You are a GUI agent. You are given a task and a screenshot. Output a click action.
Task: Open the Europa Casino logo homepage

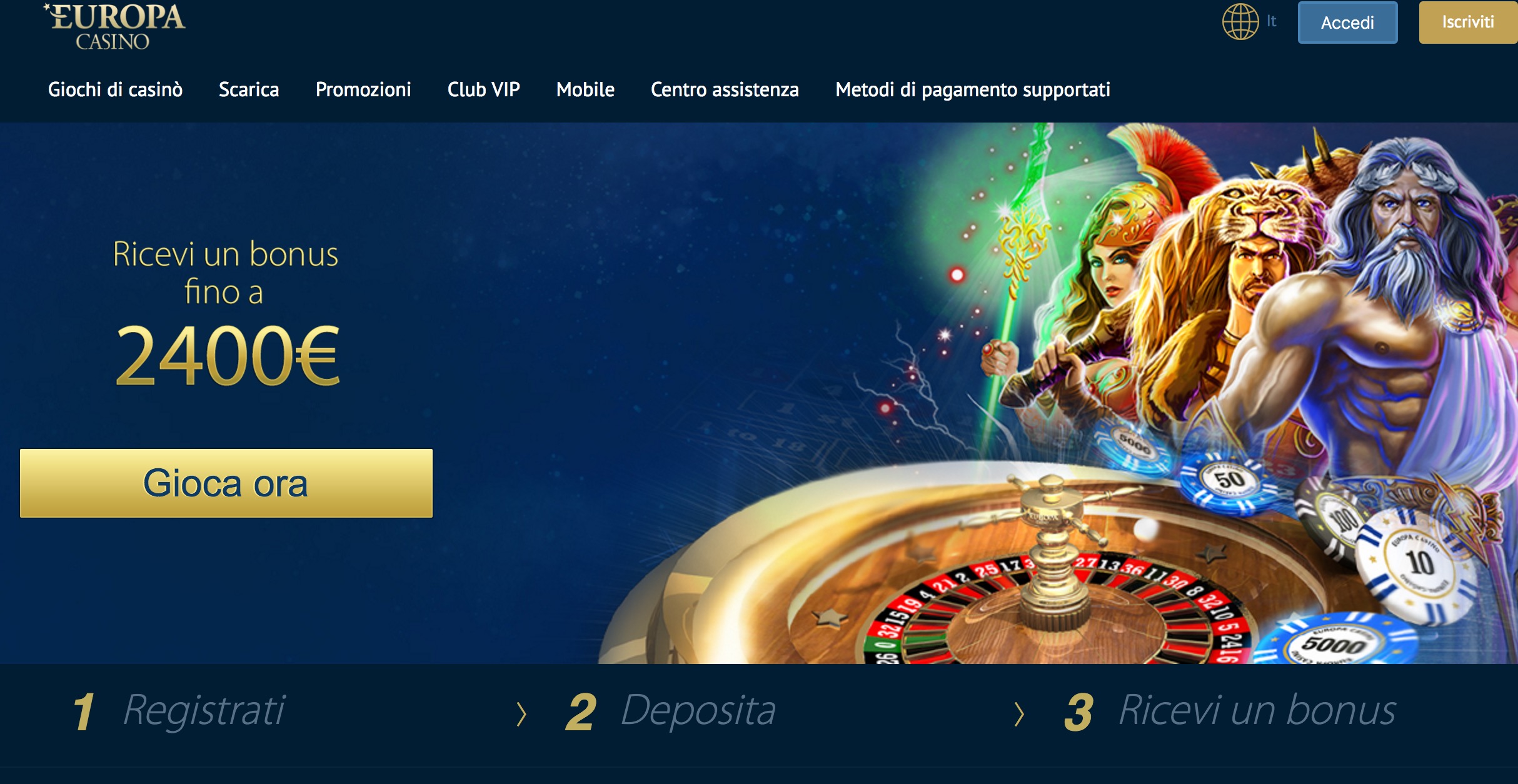point(115,26)
